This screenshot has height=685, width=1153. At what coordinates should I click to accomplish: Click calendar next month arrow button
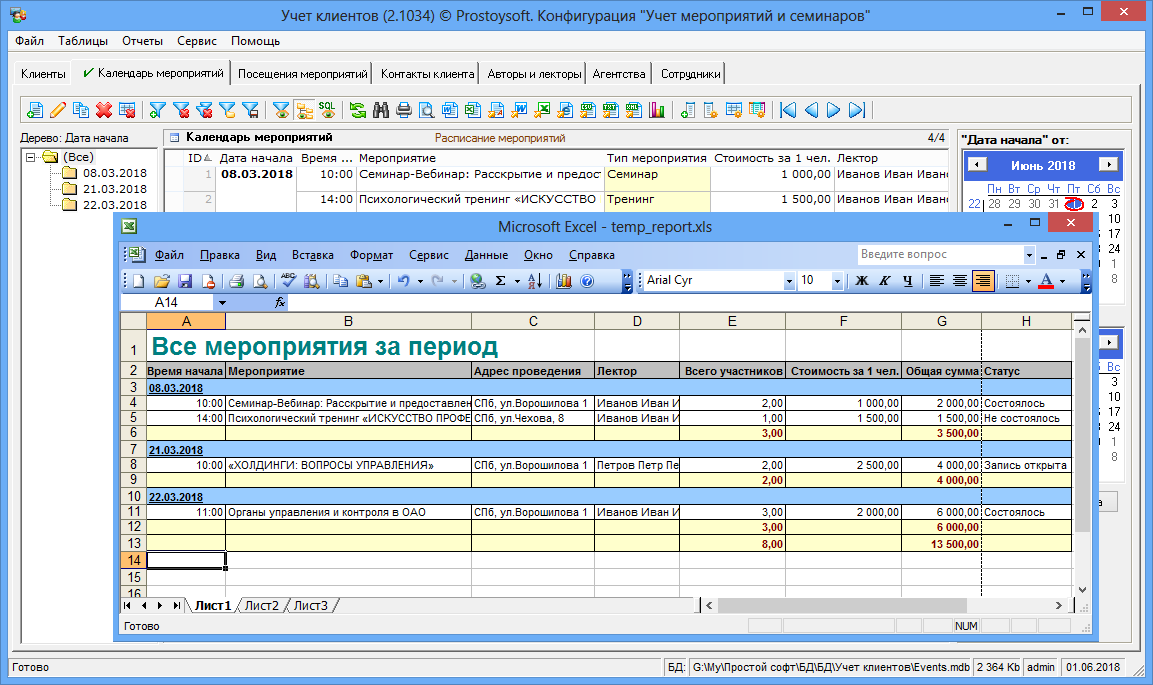[1109, 165]
